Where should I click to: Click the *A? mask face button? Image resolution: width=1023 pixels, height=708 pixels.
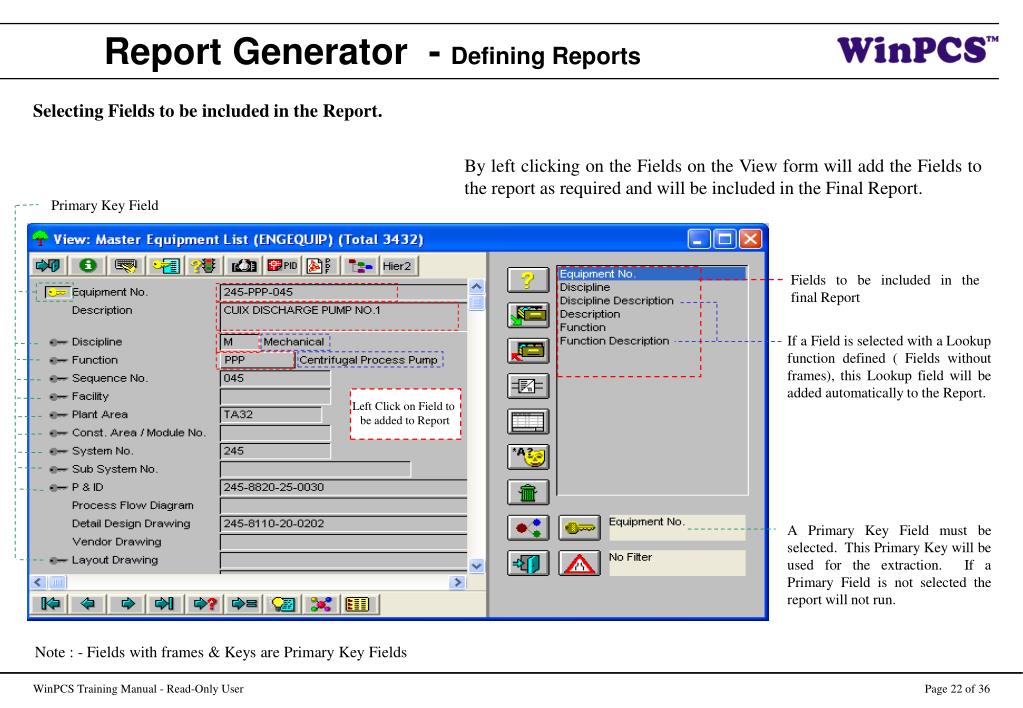pos(528,456)
